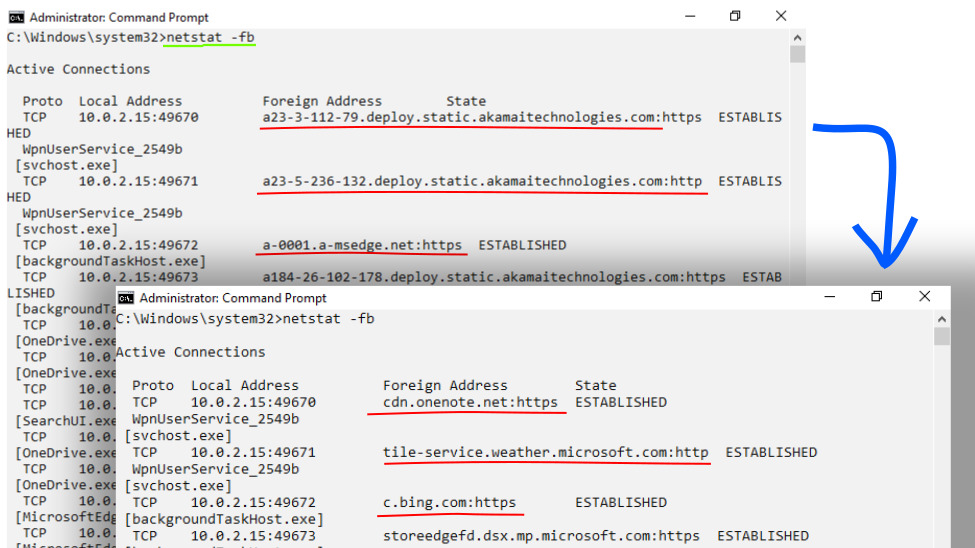Click the front window's scrollbar up arrow
Image resolution: width=975 pixels, height=548 pixels.
942,320
